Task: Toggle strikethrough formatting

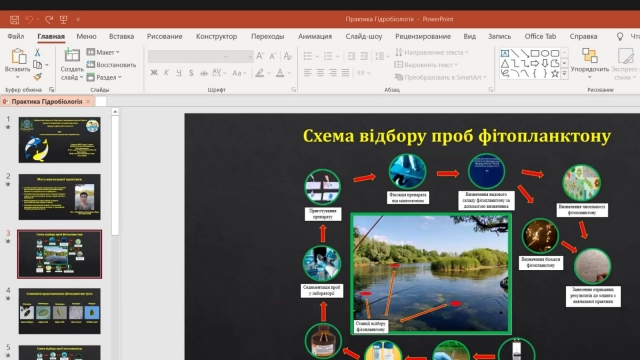Action: tap(204, 73)
